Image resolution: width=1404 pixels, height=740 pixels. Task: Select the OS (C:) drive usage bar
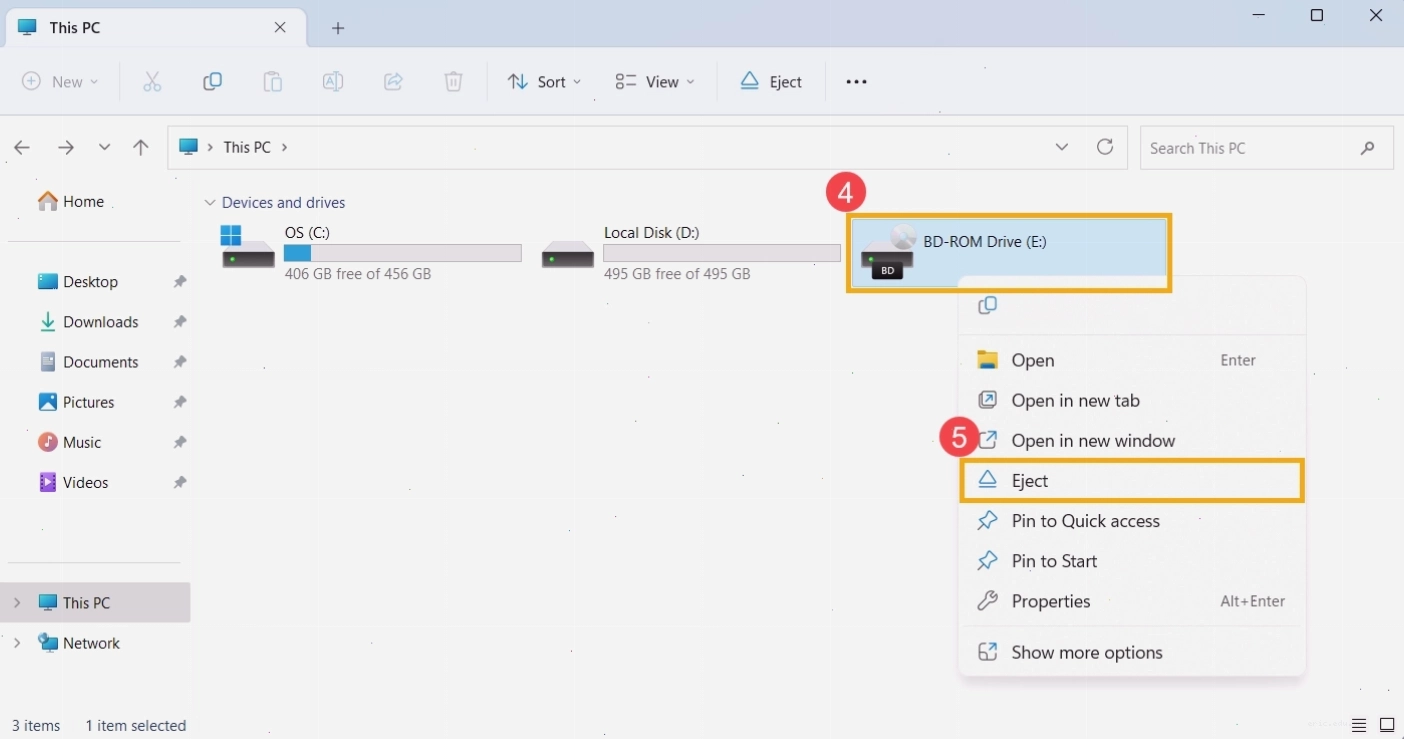click(x=403, y=254)
